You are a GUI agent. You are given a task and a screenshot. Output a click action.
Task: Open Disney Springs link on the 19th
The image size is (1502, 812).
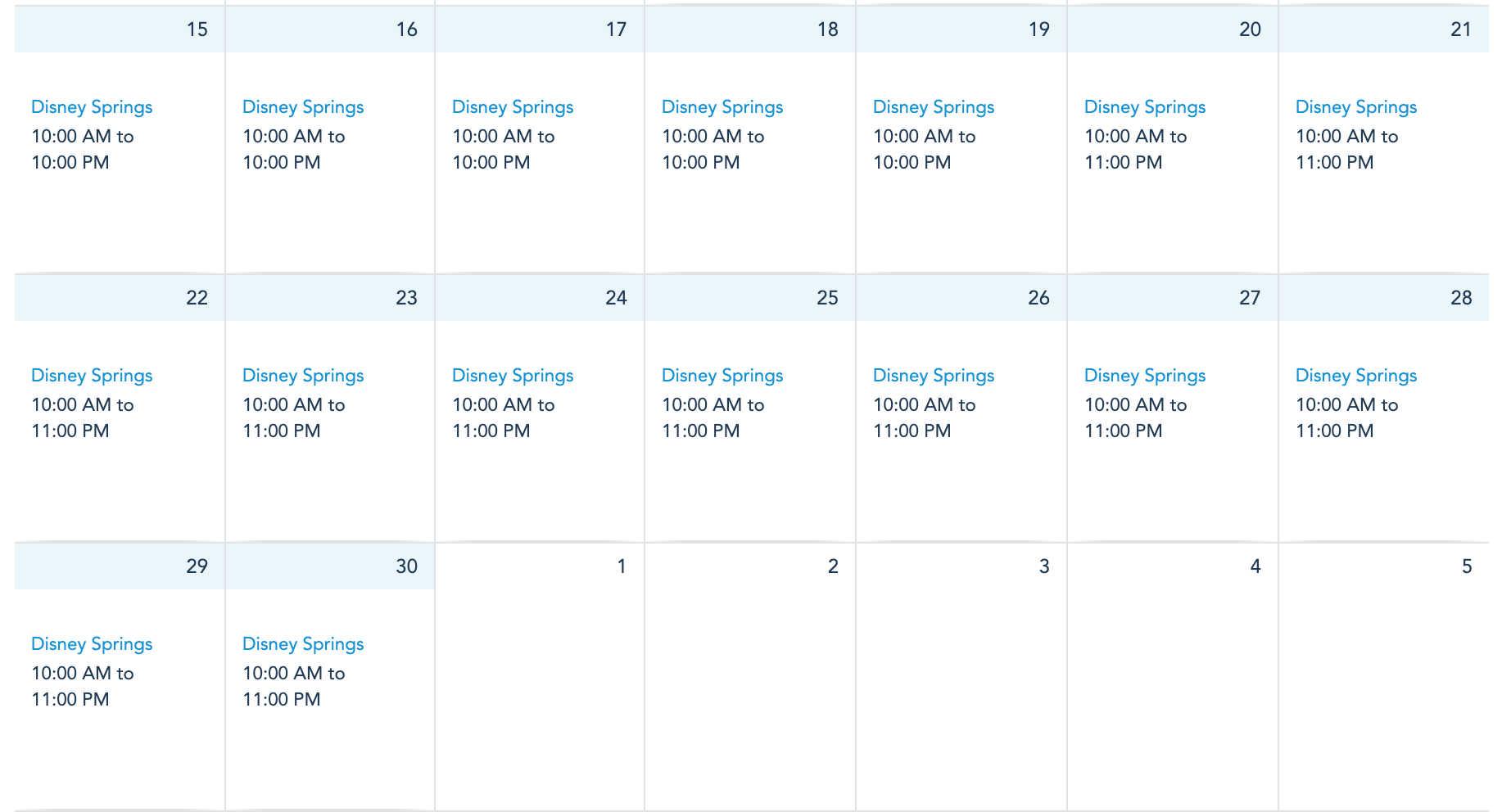click(934, 107)
